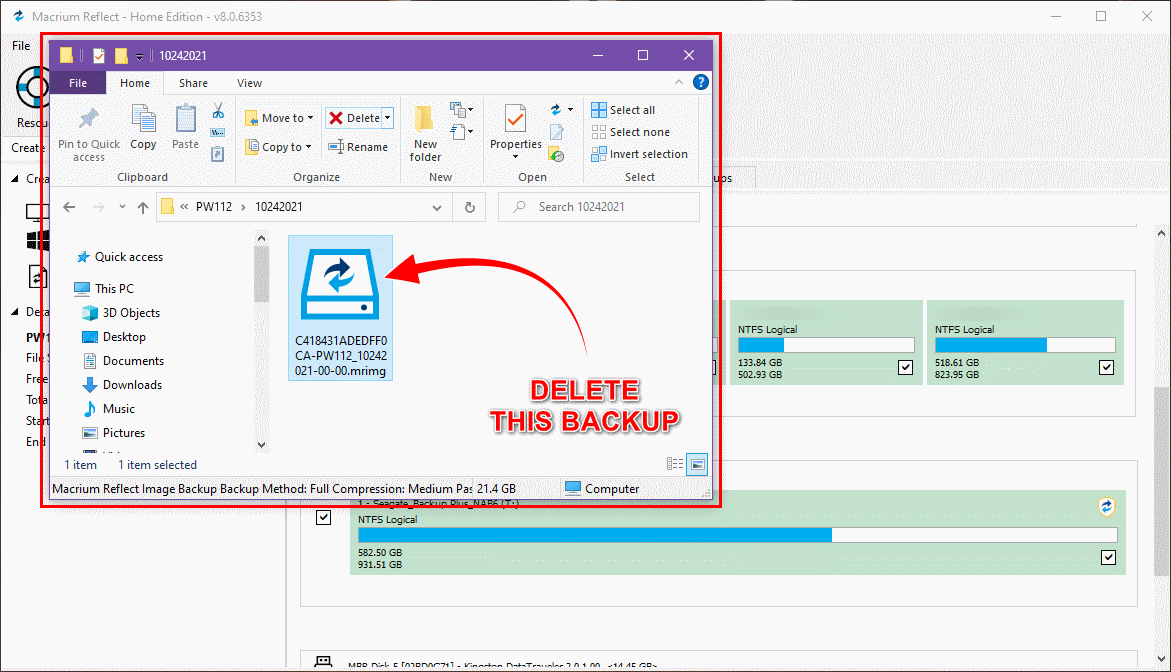This screenshot has height=672, width=1171.
Task: Open the 3D Objects folder
Action: (x=121, y=313)
